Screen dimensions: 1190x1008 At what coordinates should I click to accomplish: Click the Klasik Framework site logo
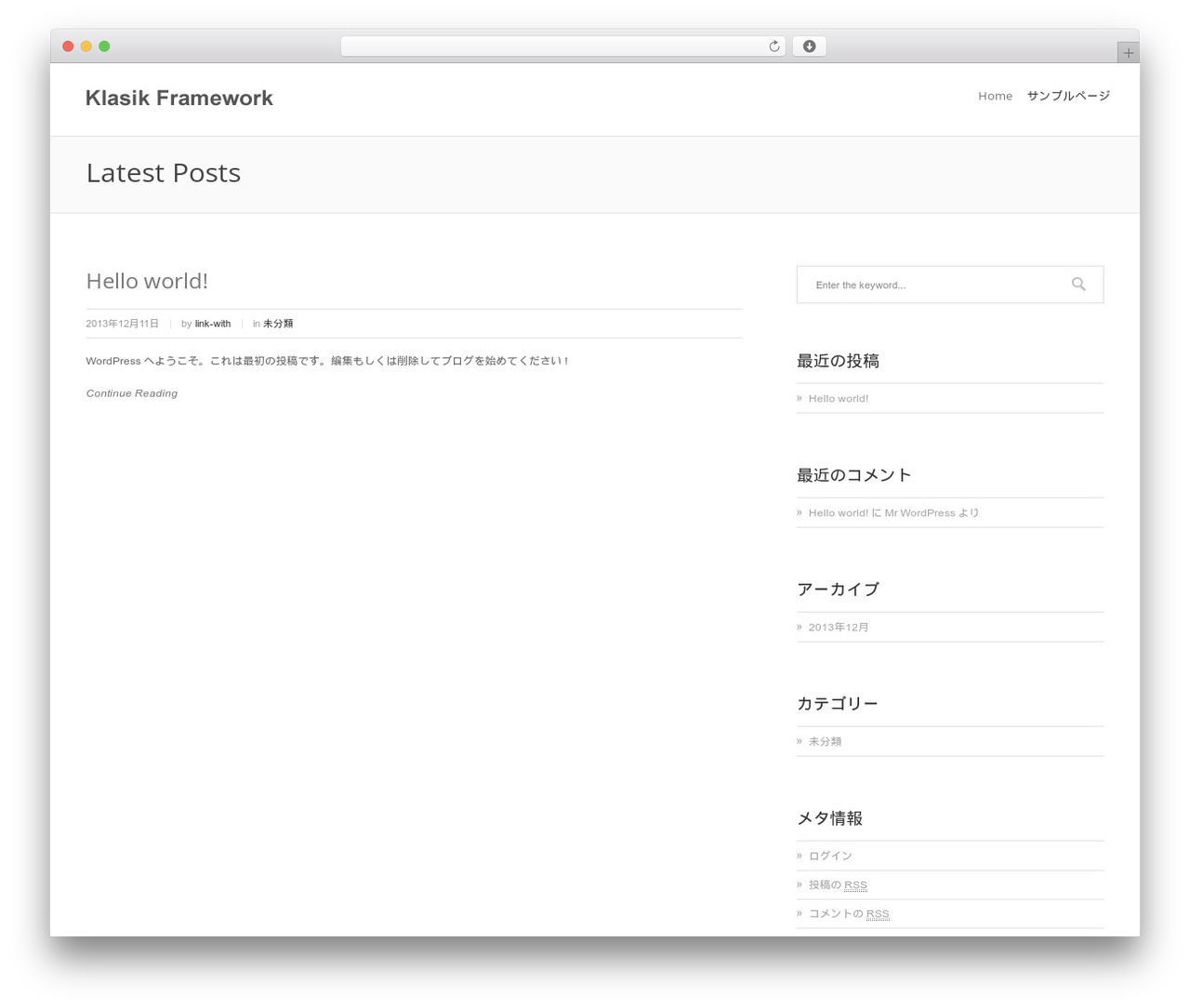click(179, 98)
